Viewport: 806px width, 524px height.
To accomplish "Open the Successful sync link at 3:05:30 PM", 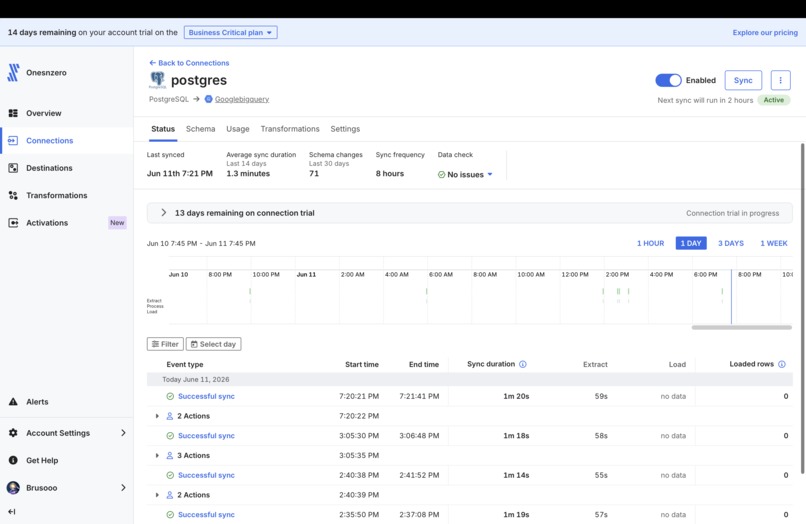I will (206, 436).
